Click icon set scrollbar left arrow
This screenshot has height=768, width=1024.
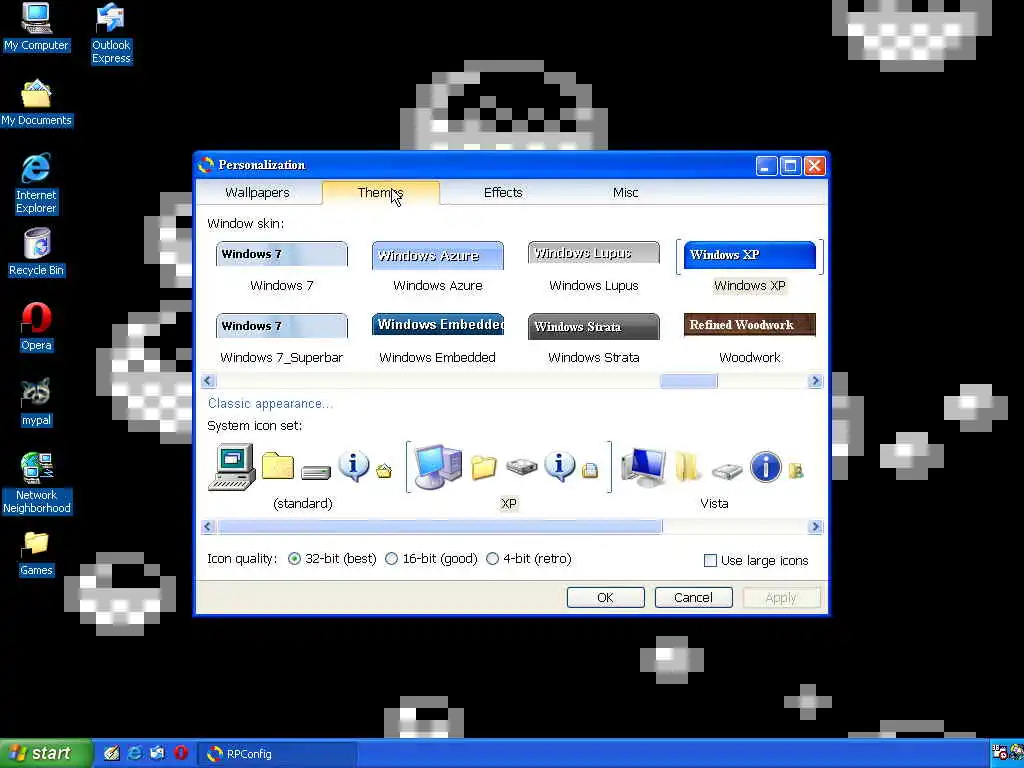click(x=208, y=526)
